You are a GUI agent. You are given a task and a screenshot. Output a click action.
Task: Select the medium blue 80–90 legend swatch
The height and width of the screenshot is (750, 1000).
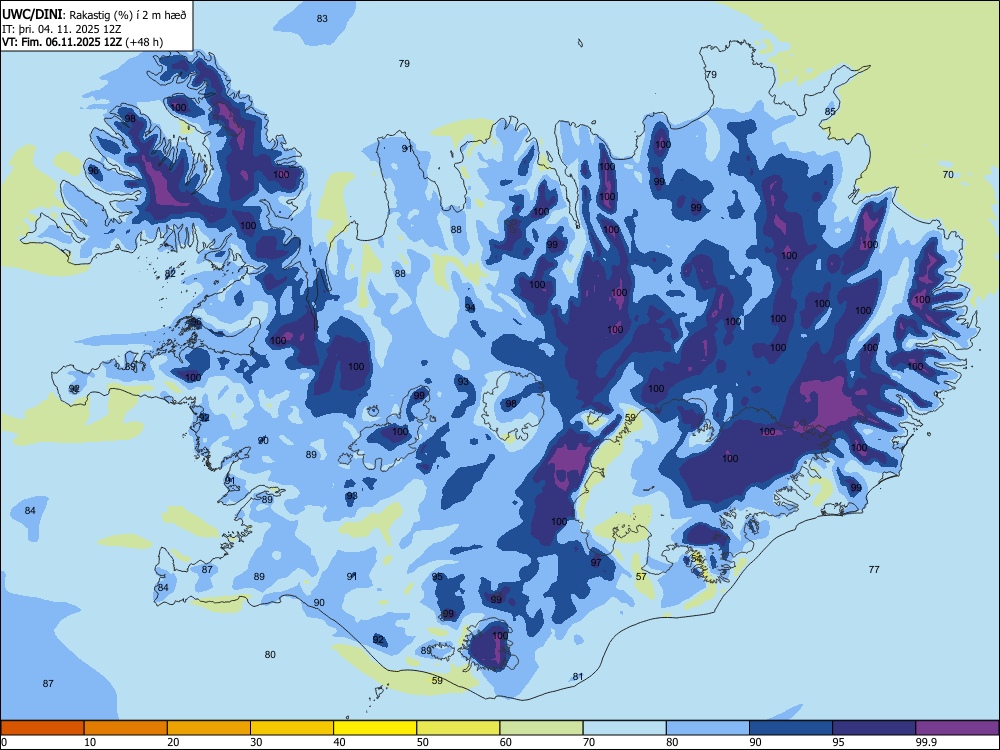[x=708, y=728]
